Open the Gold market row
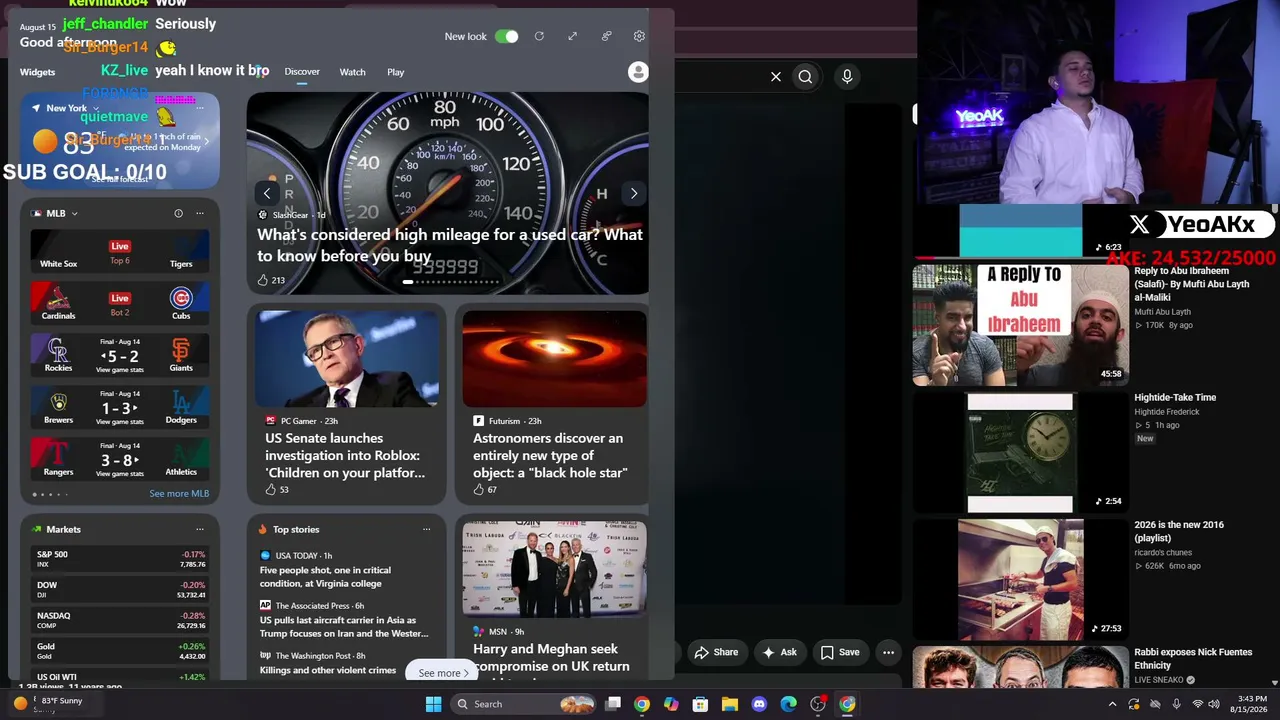1280x720 pixels. pyautogui.click(x=120, y=651)
